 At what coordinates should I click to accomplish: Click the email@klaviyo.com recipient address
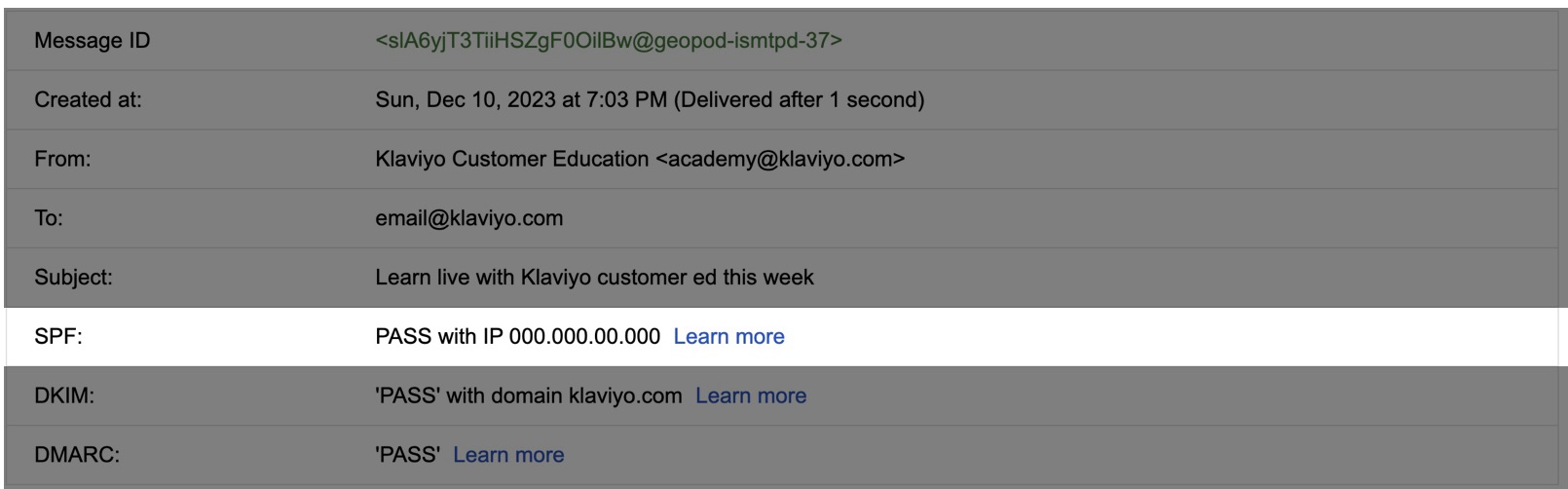point(468,218)
